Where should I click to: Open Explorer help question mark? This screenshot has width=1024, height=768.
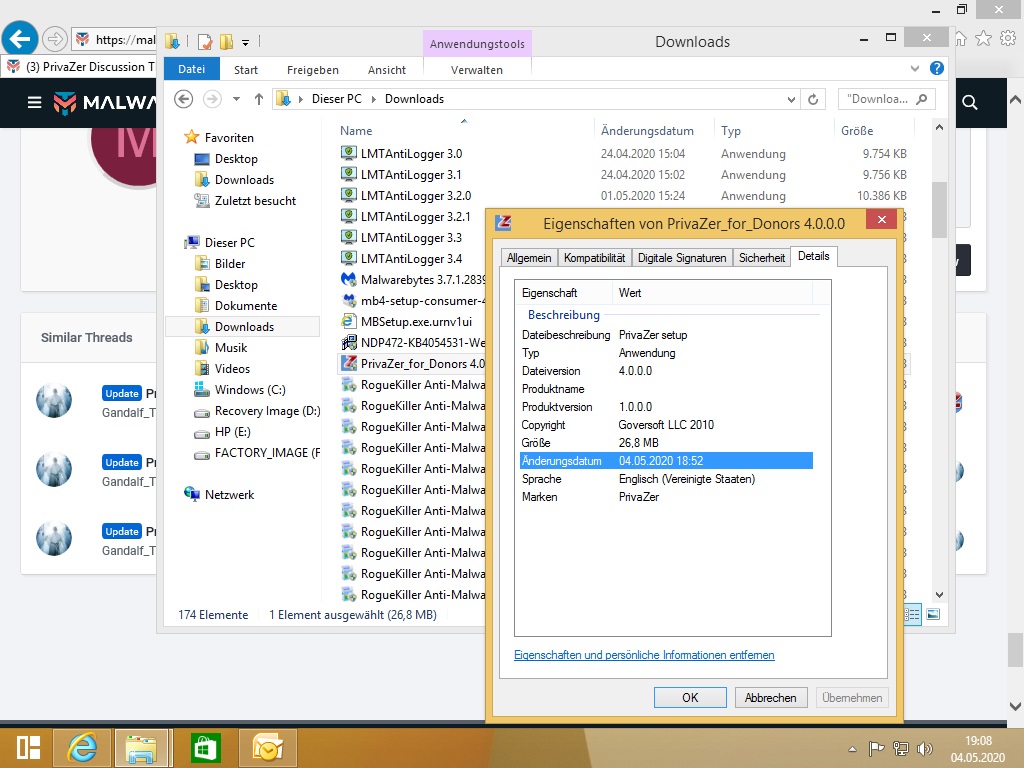click(x=936, y=68)
